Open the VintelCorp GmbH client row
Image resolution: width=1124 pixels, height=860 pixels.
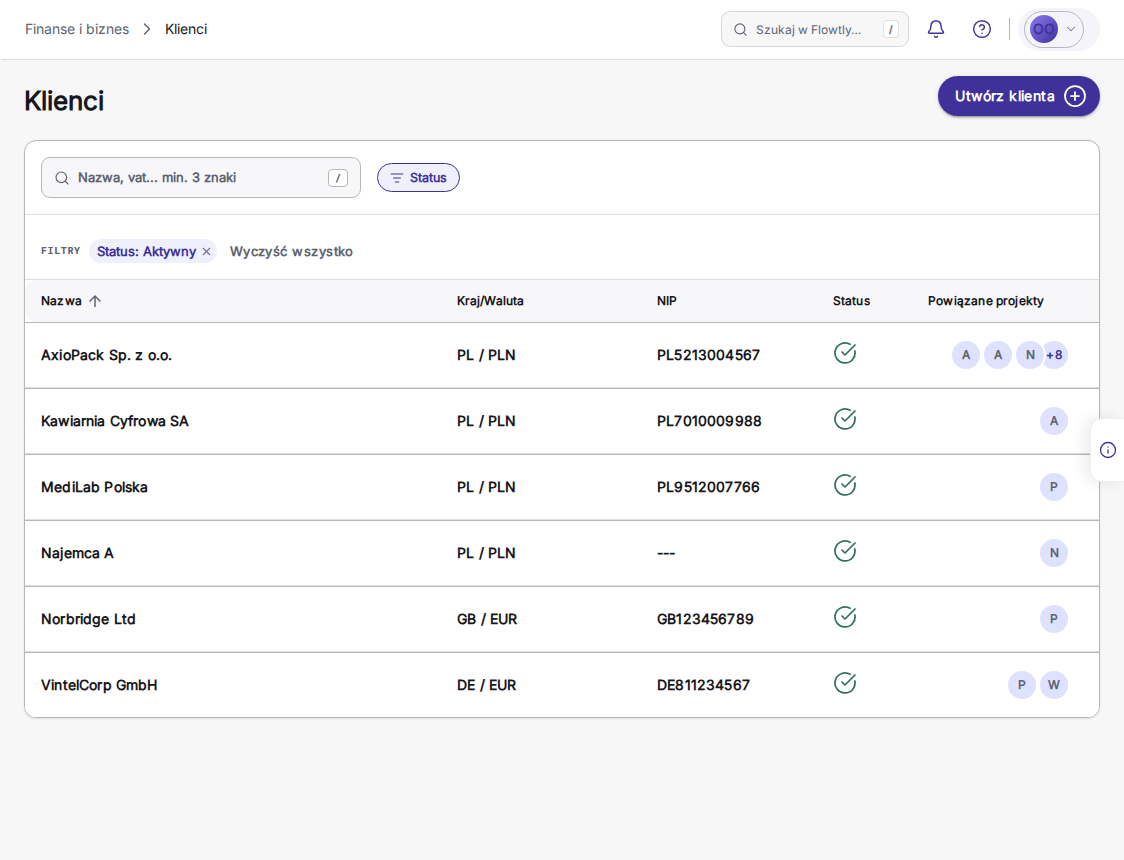[x=562, y=685]
